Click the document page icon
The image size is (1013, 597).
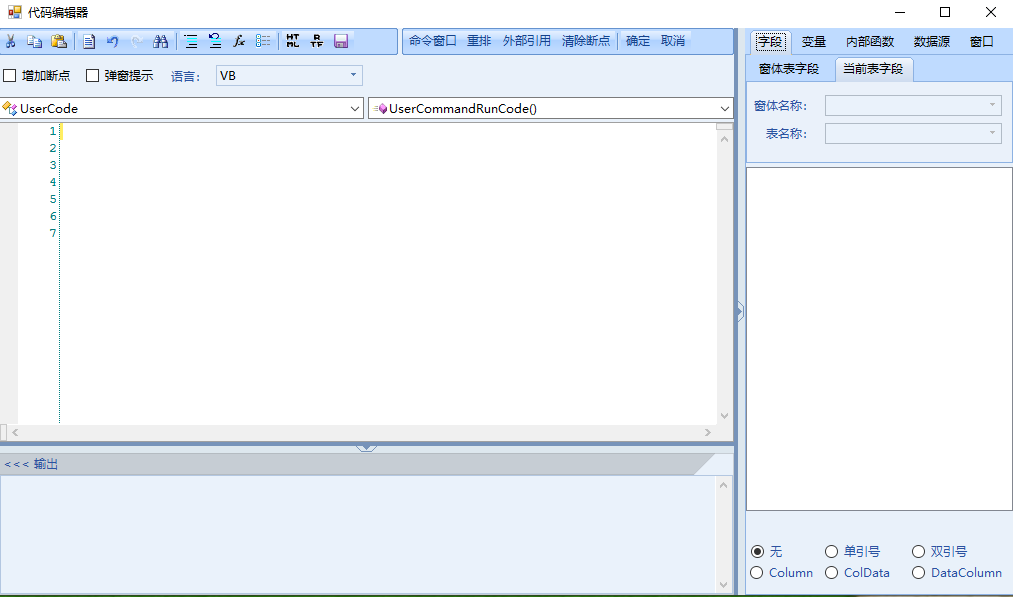[89, 41]
